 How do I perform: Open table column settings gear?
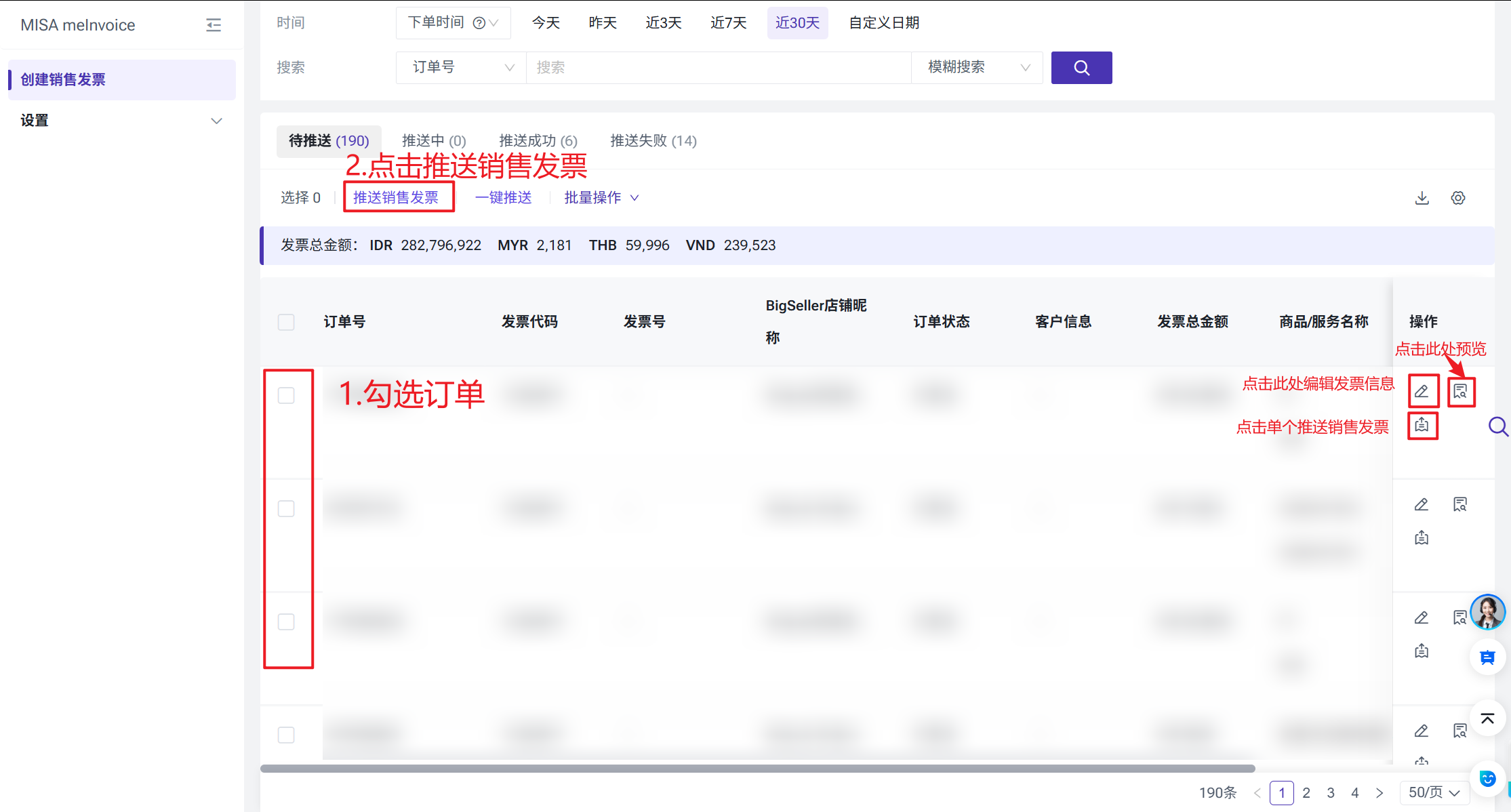pos(1458,198)
